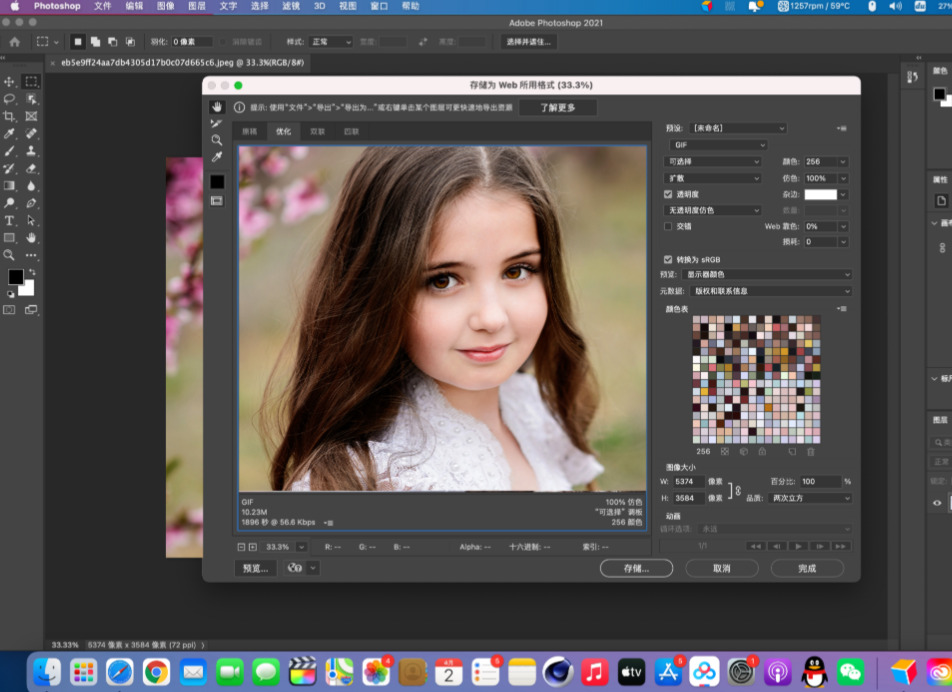Select the Lasso tool
The image size is (952, 692).
[10, 99]
